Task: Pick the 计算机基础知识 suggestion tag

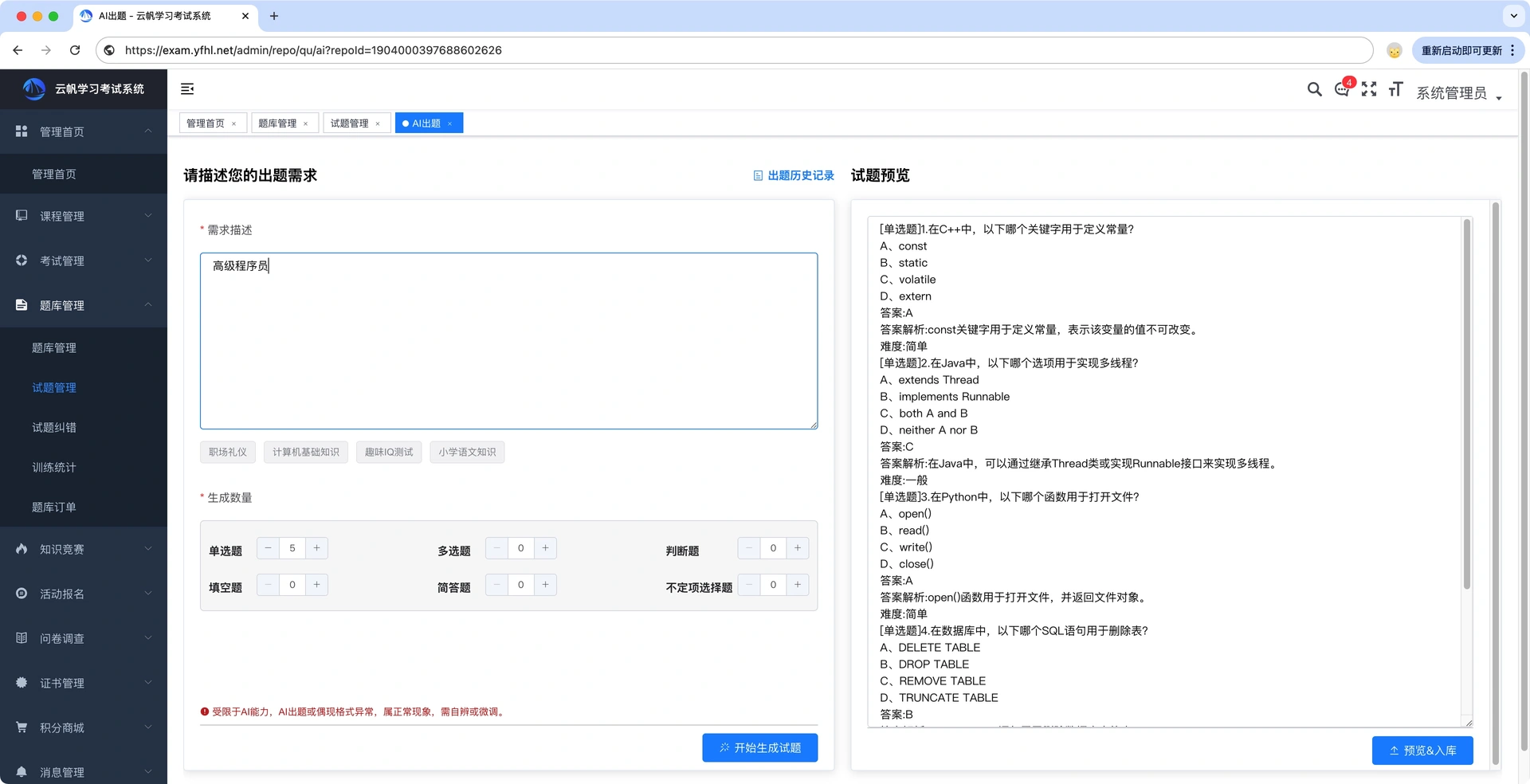Action: (x=306, y=452)
